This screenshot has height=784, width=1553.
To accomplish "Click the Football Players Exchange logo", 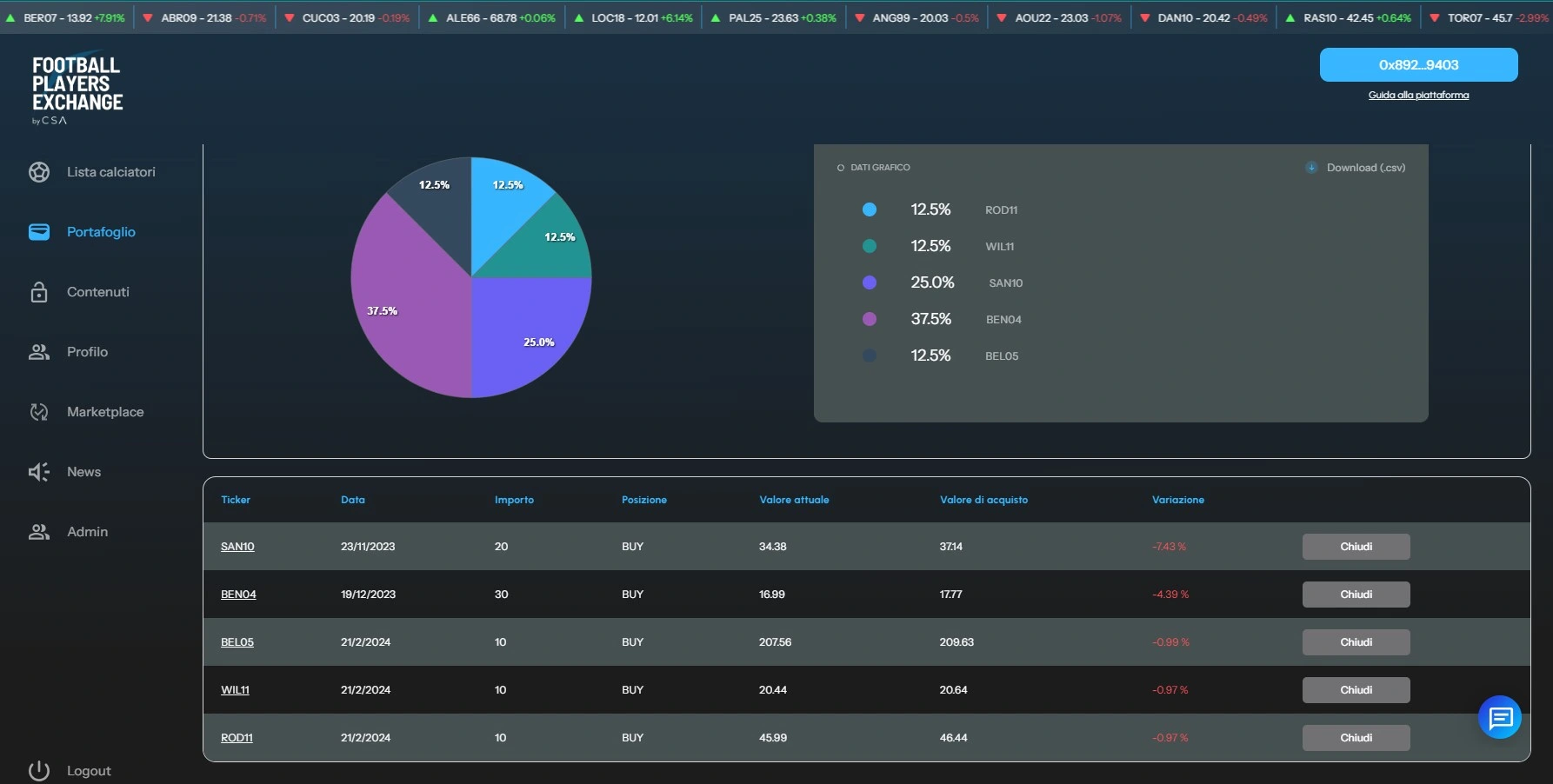I will (x=77, y=90).
